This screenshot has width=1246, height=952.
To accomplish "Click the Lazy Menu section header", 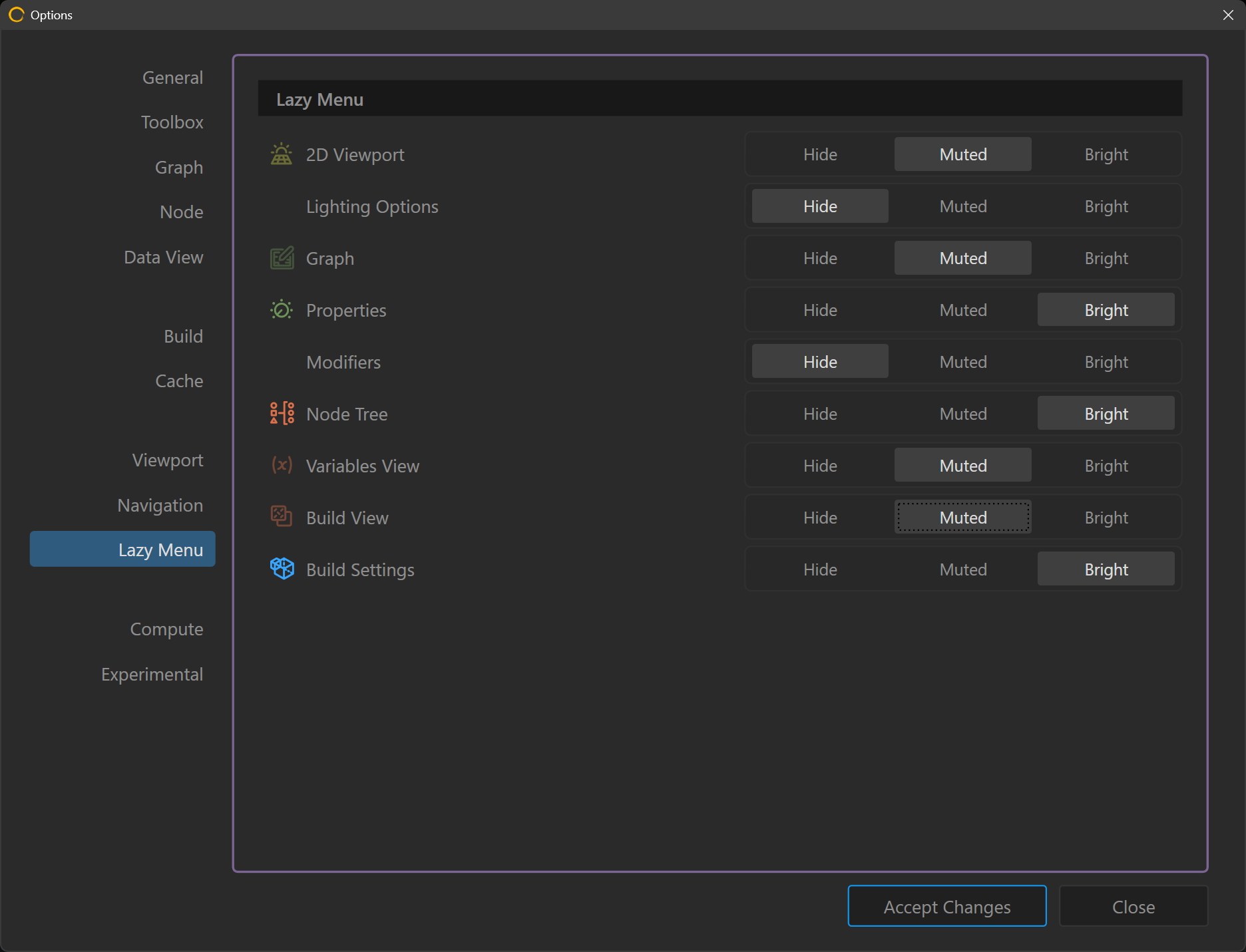I will coord(720,99).
